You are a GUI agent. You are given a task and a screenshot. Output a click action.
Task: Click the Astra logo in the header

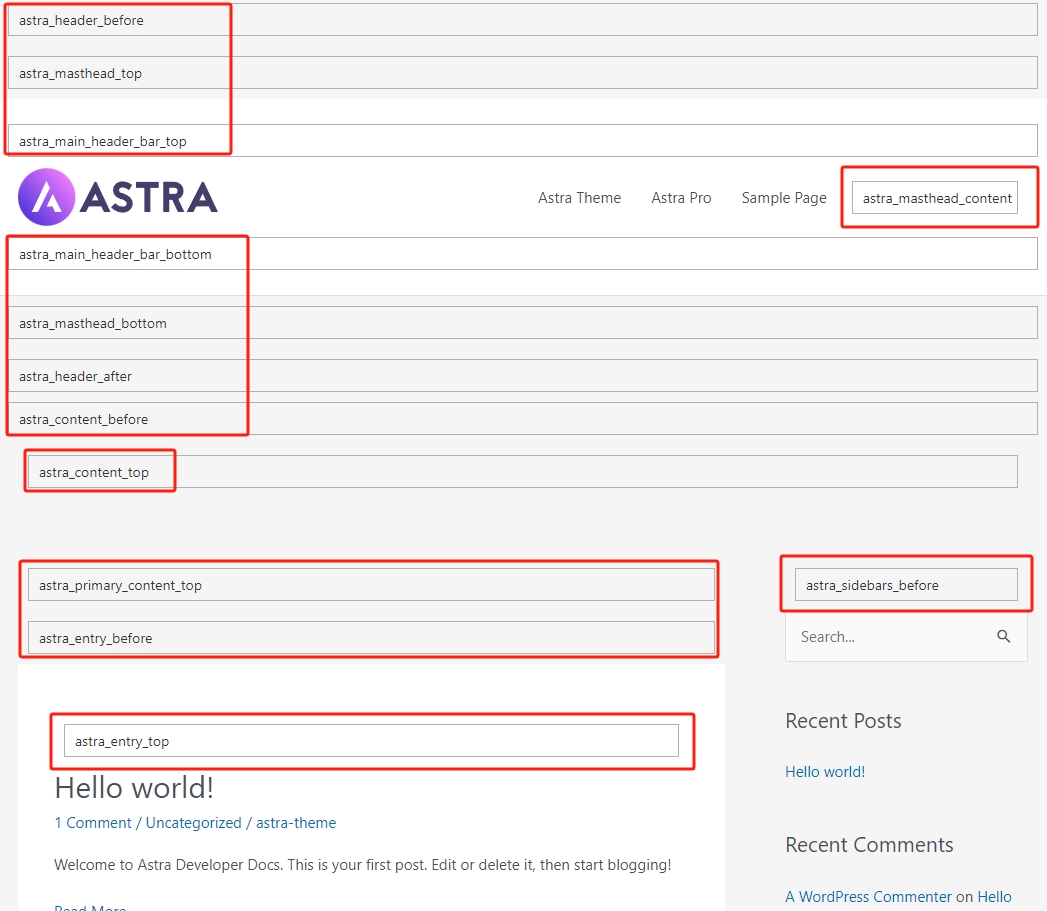click(x=118, y=197)
